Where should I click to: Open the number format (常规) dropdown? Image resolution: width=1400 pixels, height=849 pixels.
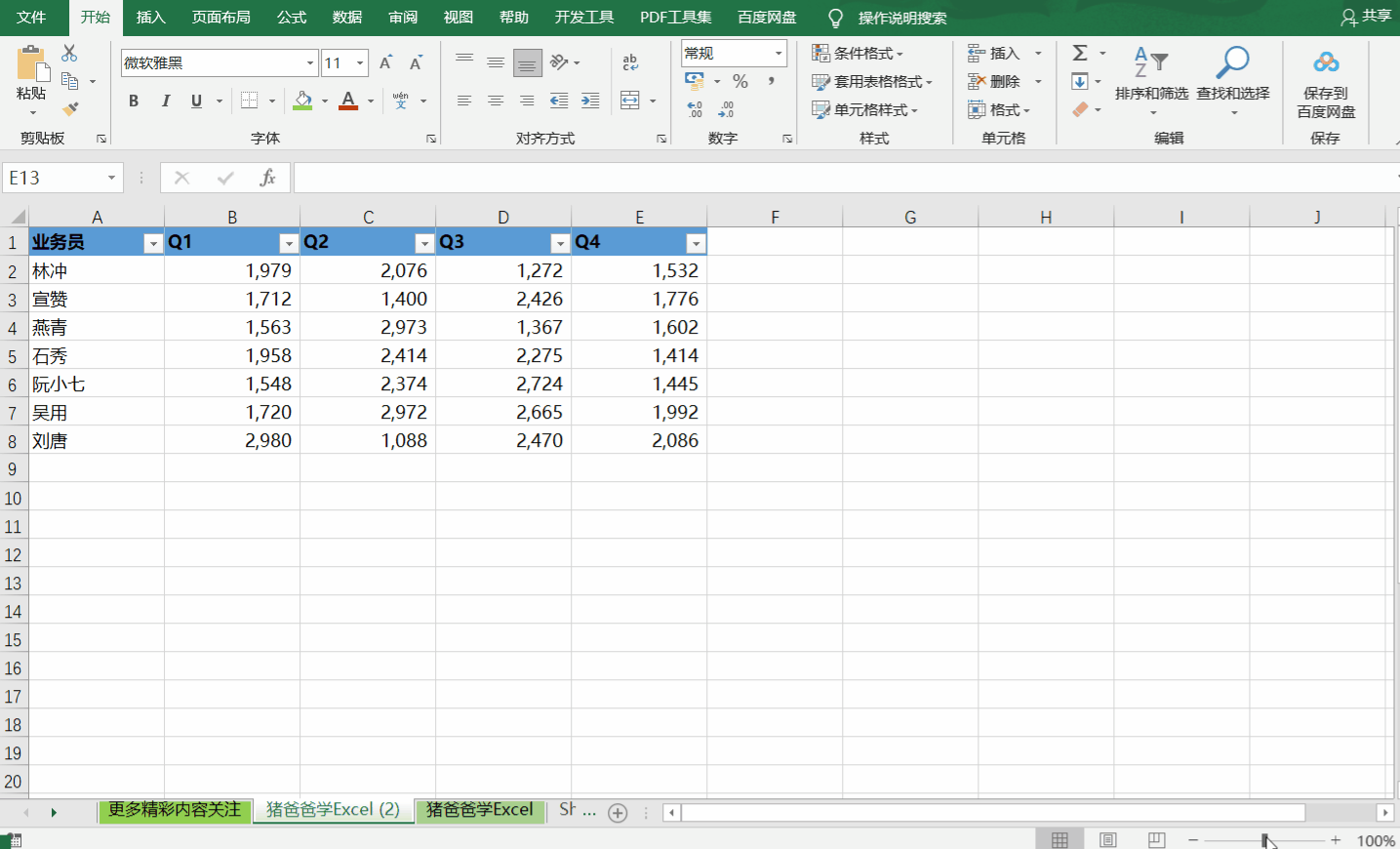(x=779, y=53)
